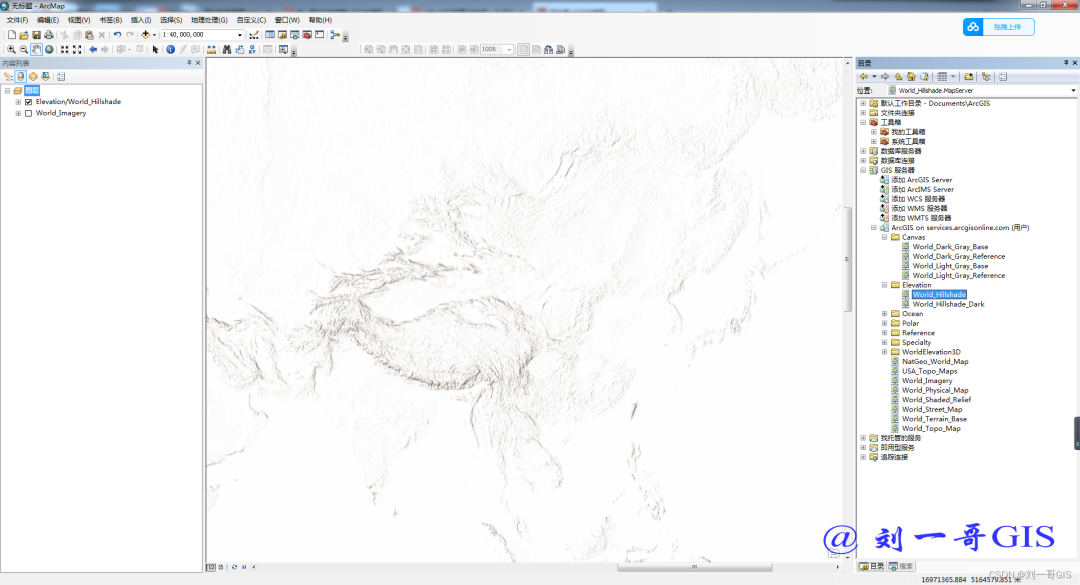Open the ModelBuilder window icon
The image size is (1080, 585).
coord(335,34)
